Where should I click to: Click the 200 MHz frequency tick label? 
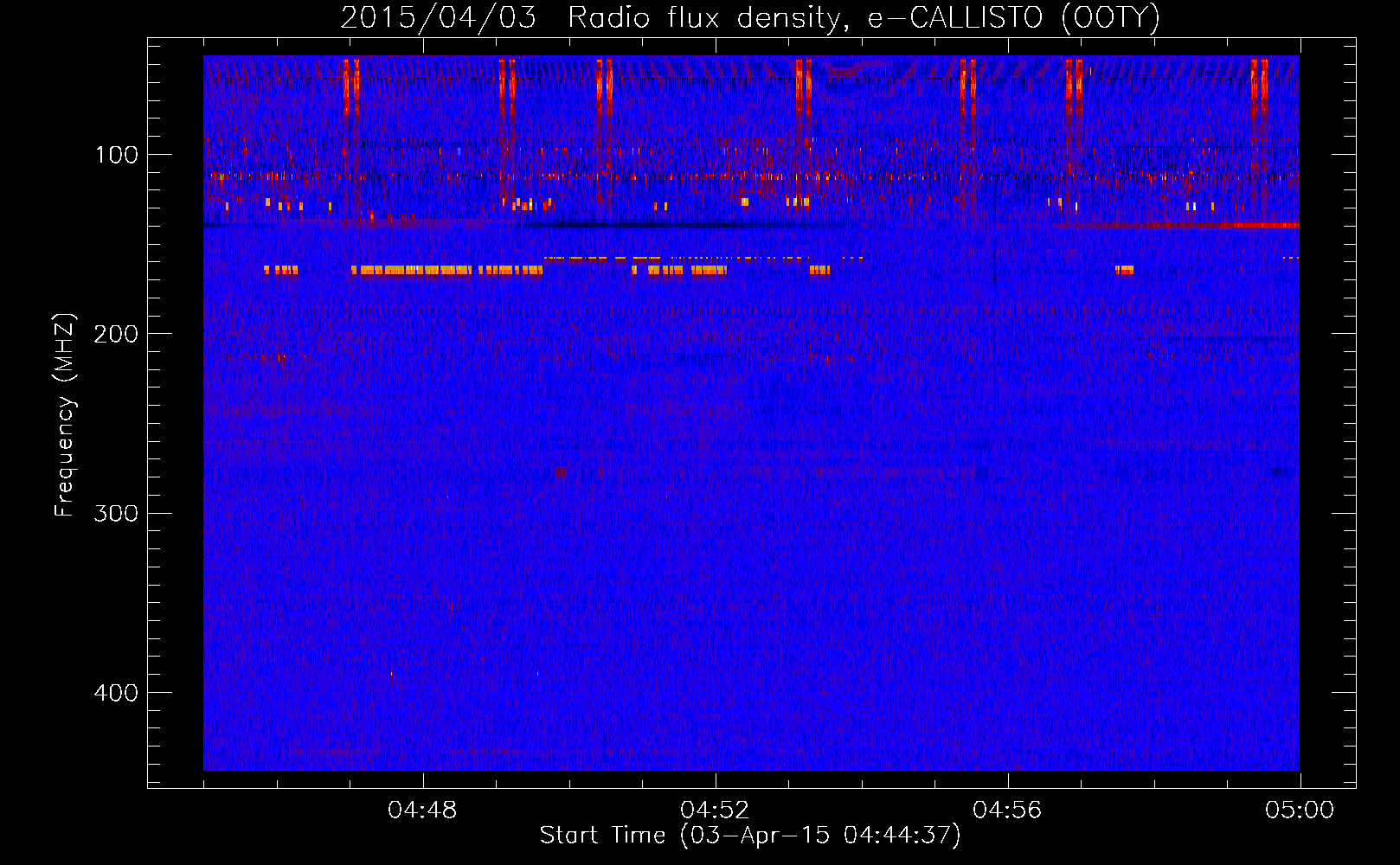116,334
